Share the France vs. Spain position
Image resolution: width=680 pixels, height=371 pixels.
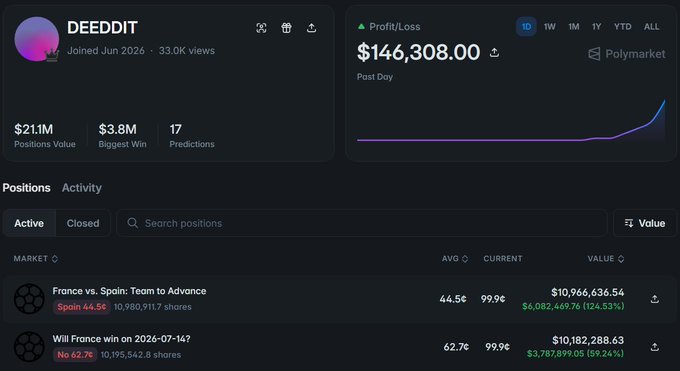[655, 299]
